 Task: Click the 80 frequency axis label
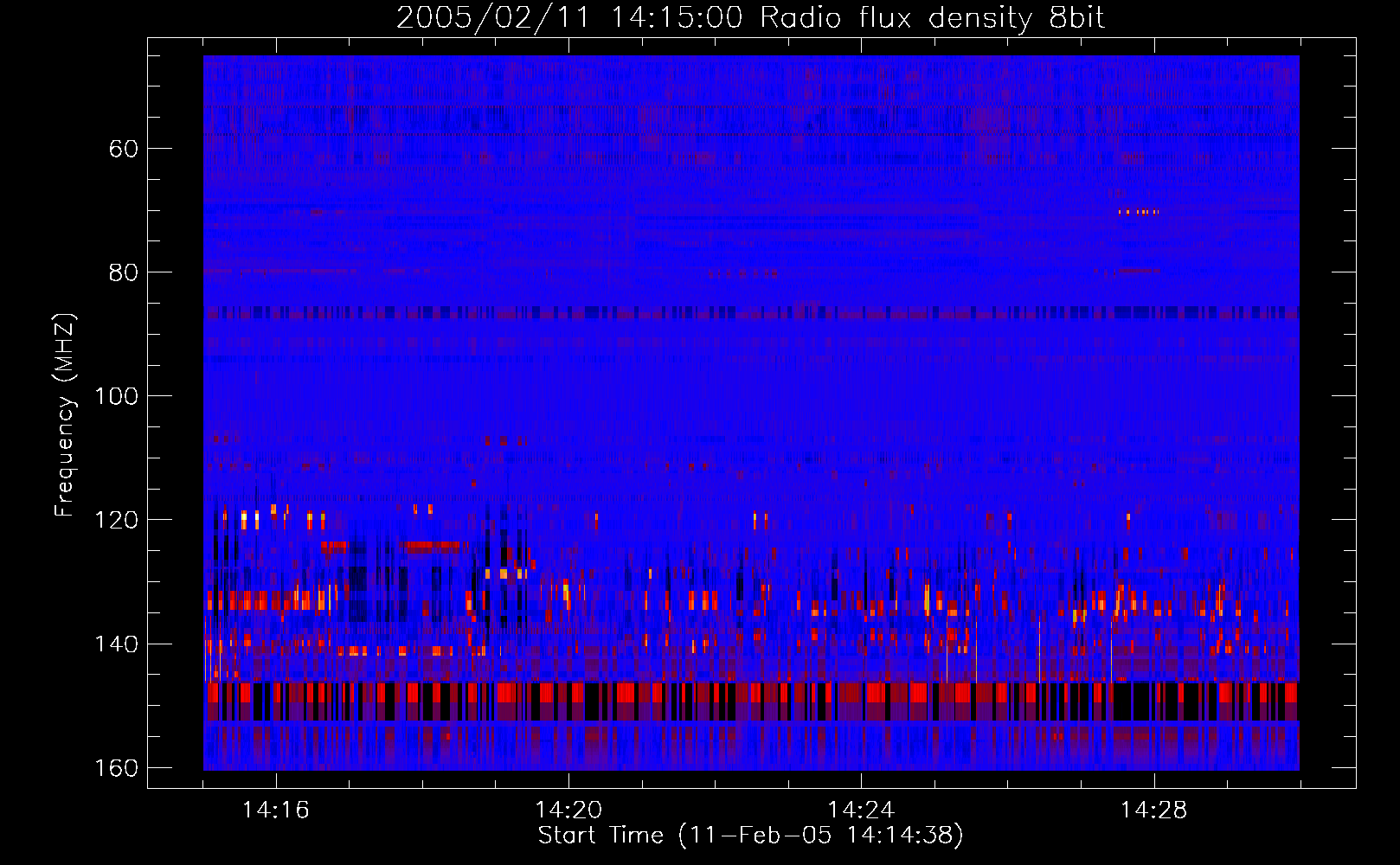pos(124,272)
